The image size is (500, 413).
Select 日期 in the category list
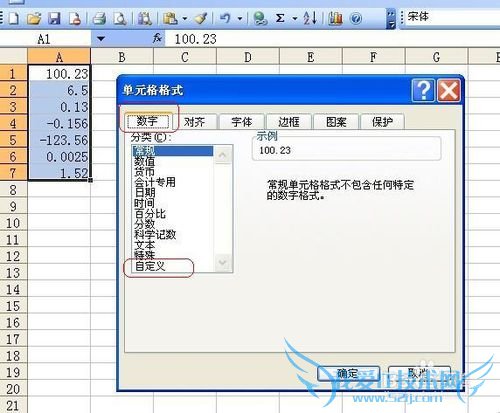(x=173, y=193)
